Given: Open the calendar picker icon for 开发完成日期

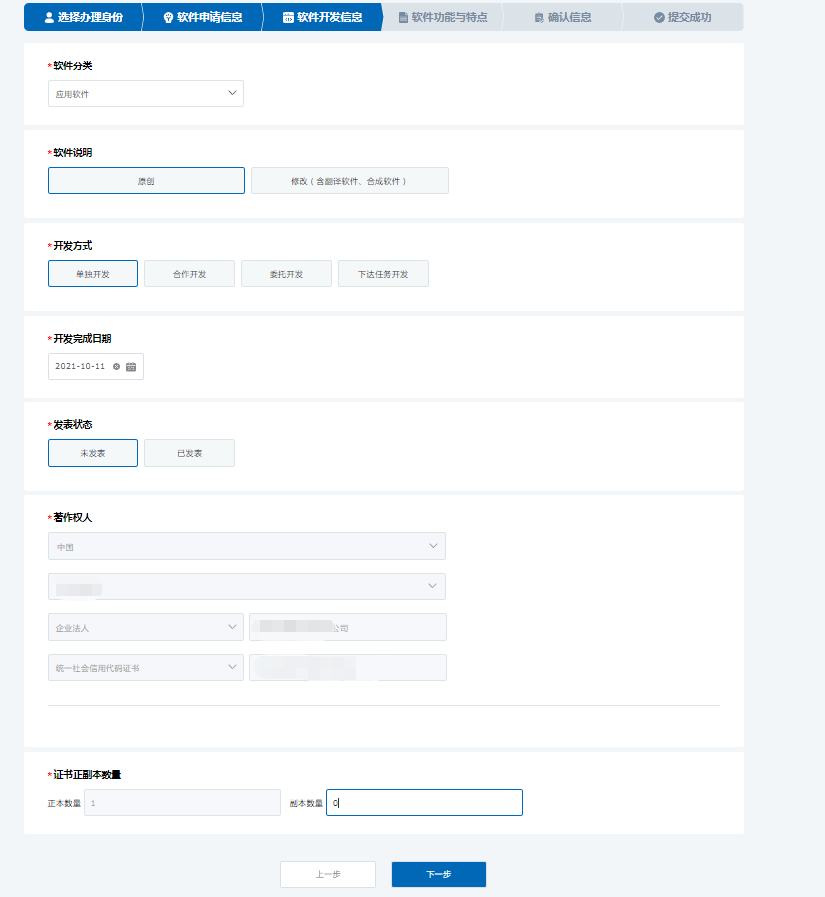Looking at the screenshot, I should point(131,367).
